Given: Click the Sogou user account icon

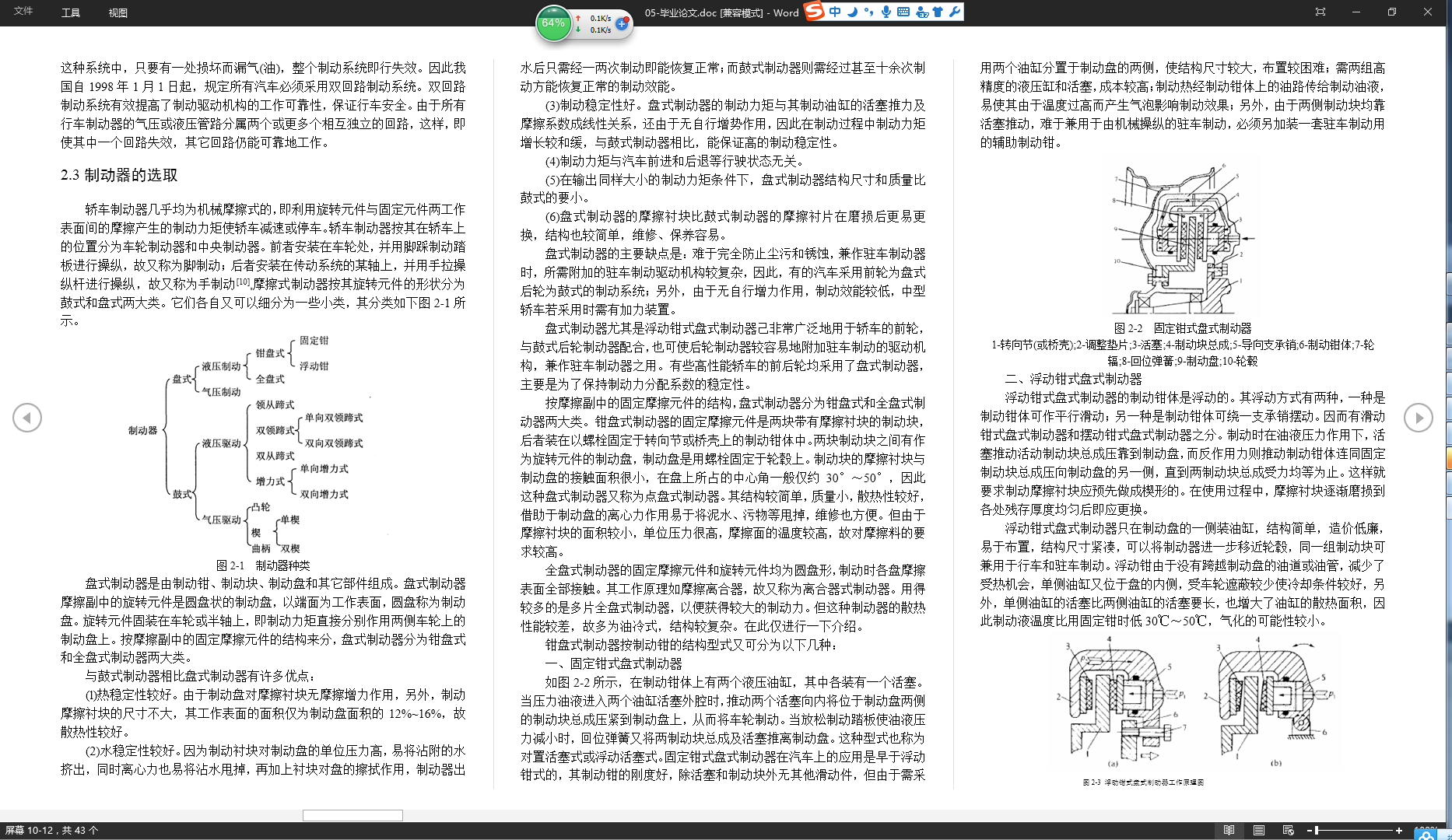Looking at the screenshot, I should pos(922,12).
